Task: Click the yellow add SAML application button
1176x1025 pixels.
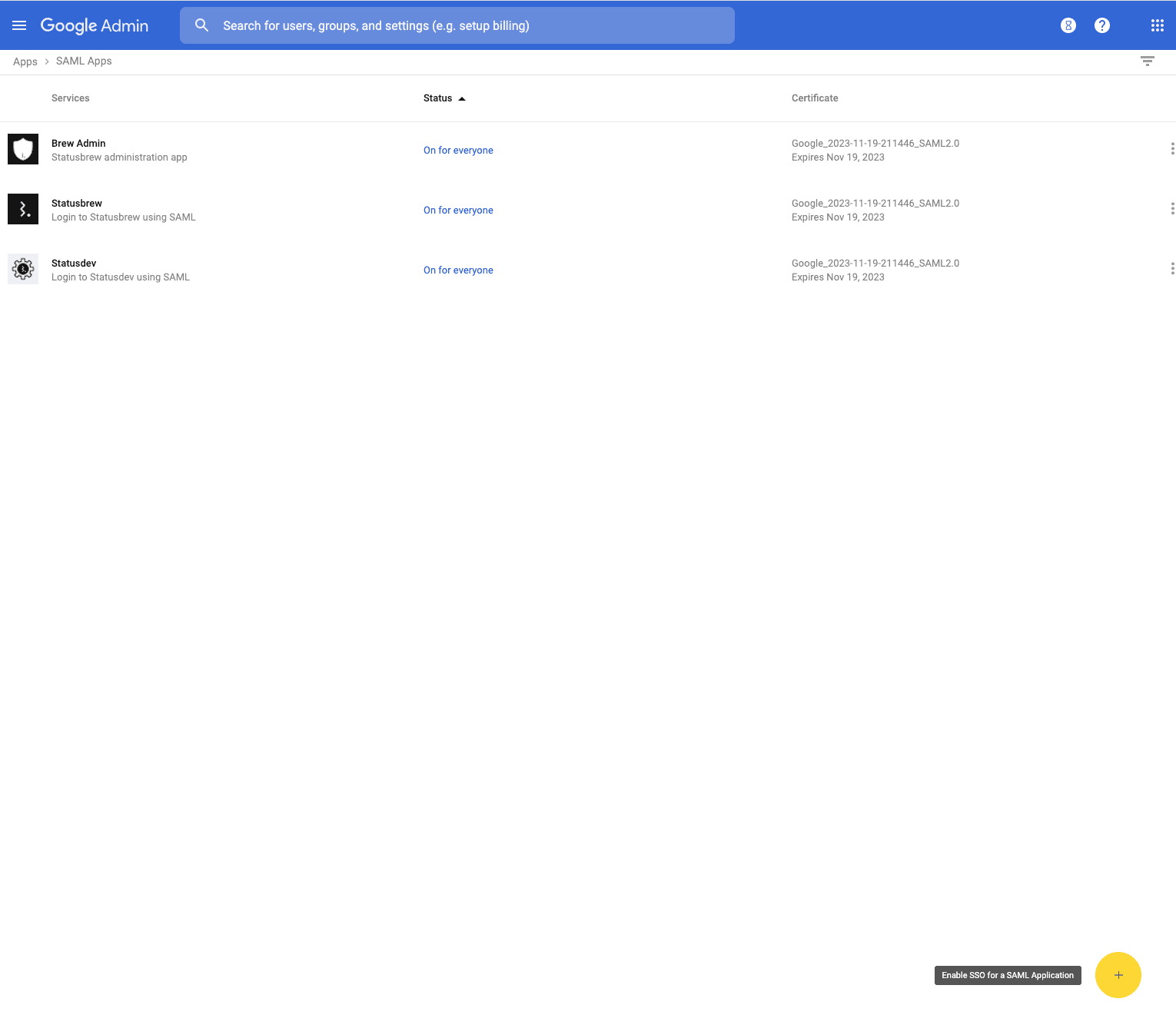Action: pos(1118,975)
